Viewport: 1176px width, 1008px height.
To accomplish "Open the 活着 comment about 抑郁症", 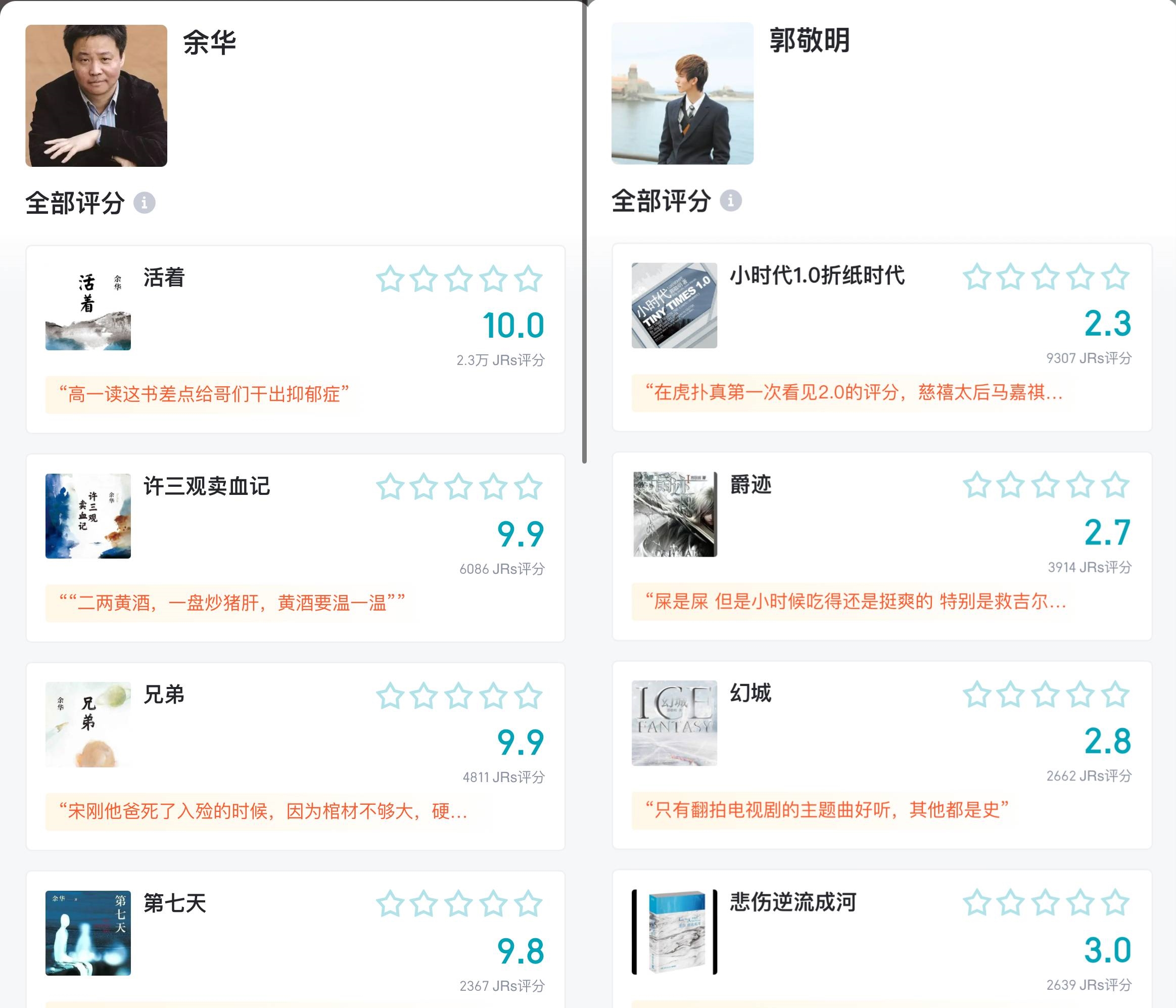I will pyautogui.click(x=204, y=394).
